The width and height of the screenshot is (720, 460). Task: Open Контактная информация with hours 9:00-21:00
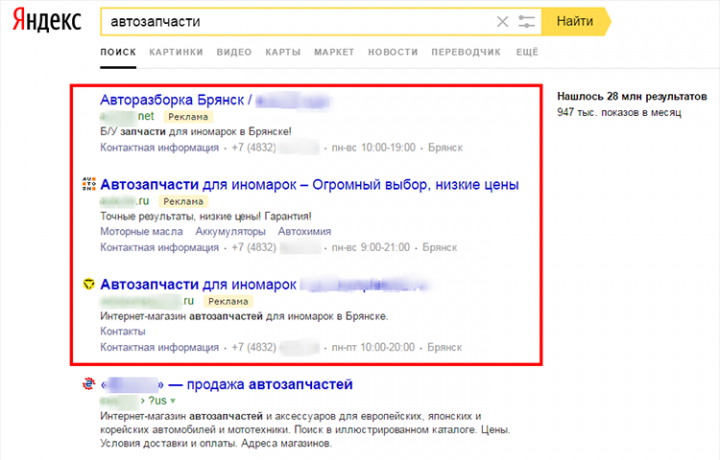pos(159,247)
